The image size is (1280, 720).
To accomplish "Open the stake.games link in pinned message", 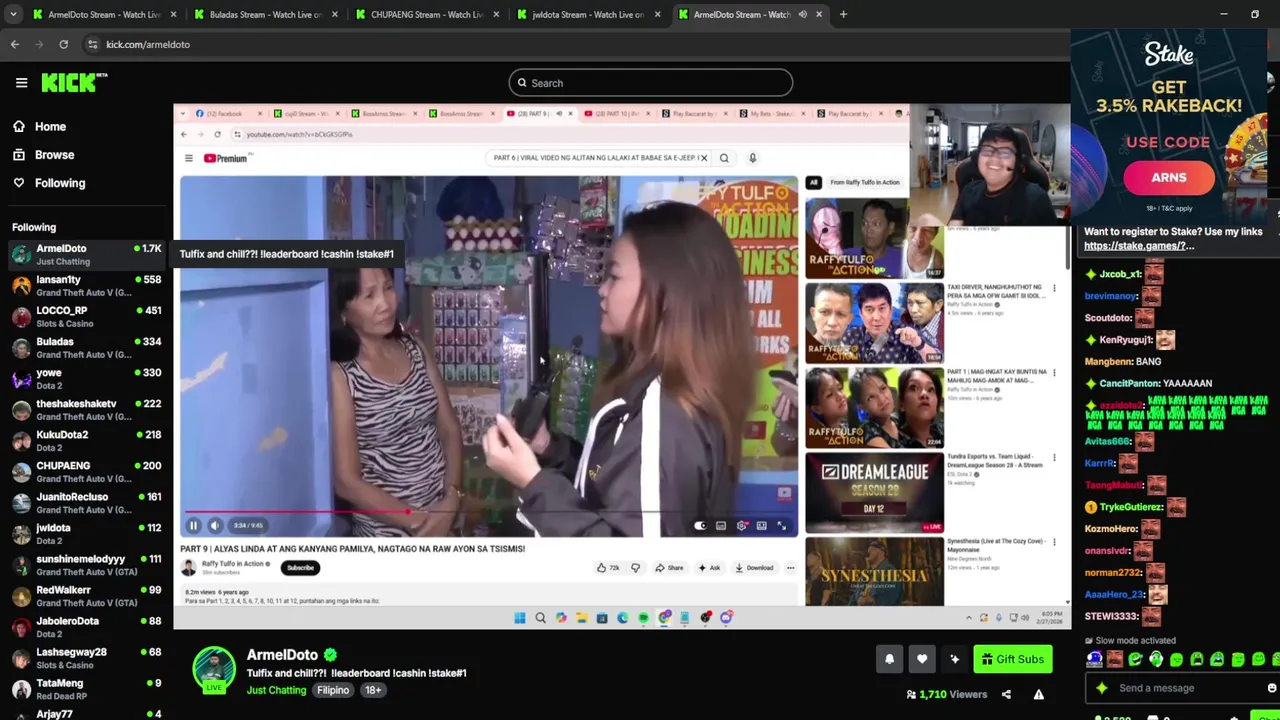I will [1139, 246].
